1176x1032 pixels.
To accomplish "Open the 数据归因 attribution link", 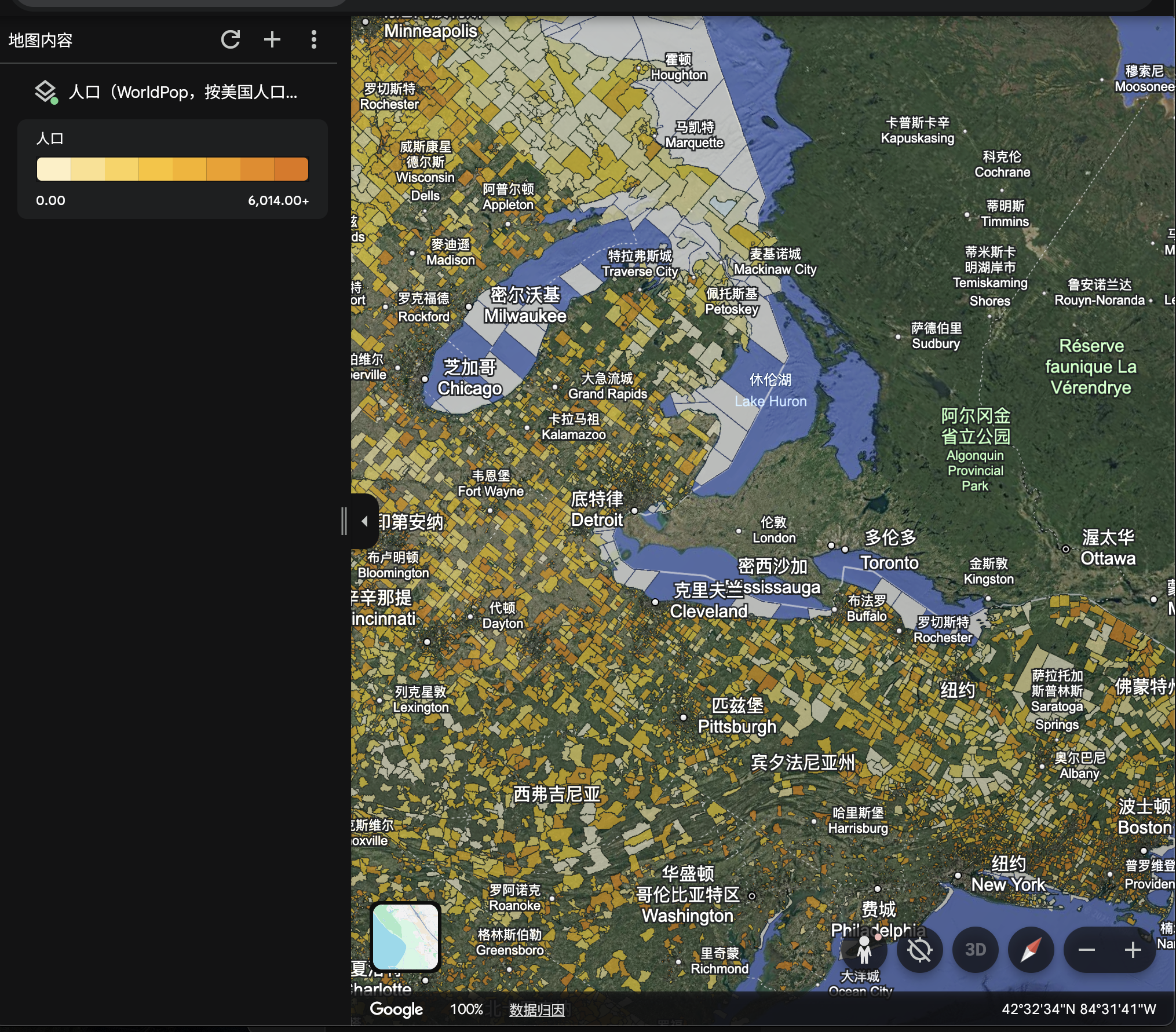I will [x=536, y=1010].
